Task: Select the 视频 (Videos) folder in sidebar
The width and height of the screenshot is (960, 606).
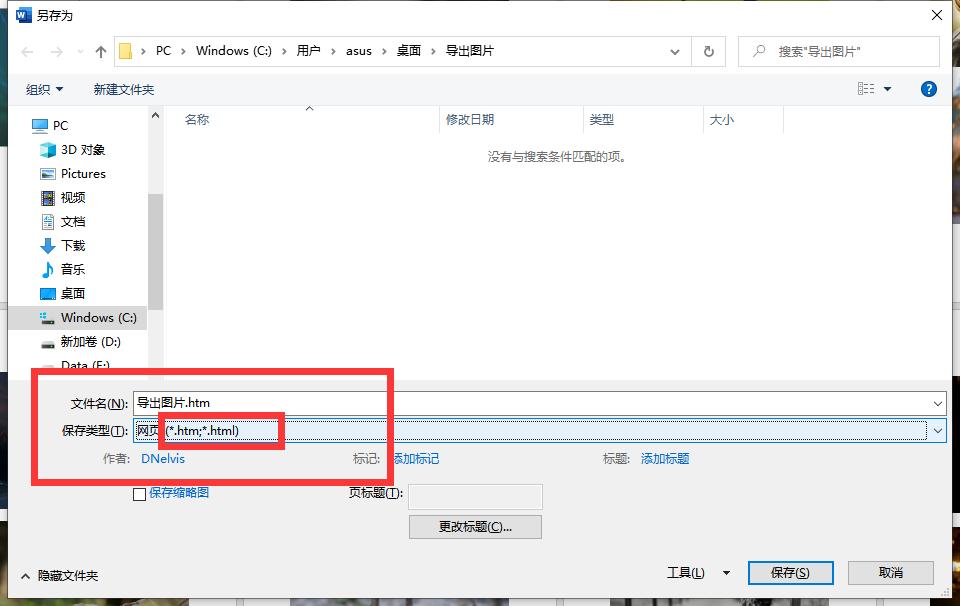Action: click(73, 197)
